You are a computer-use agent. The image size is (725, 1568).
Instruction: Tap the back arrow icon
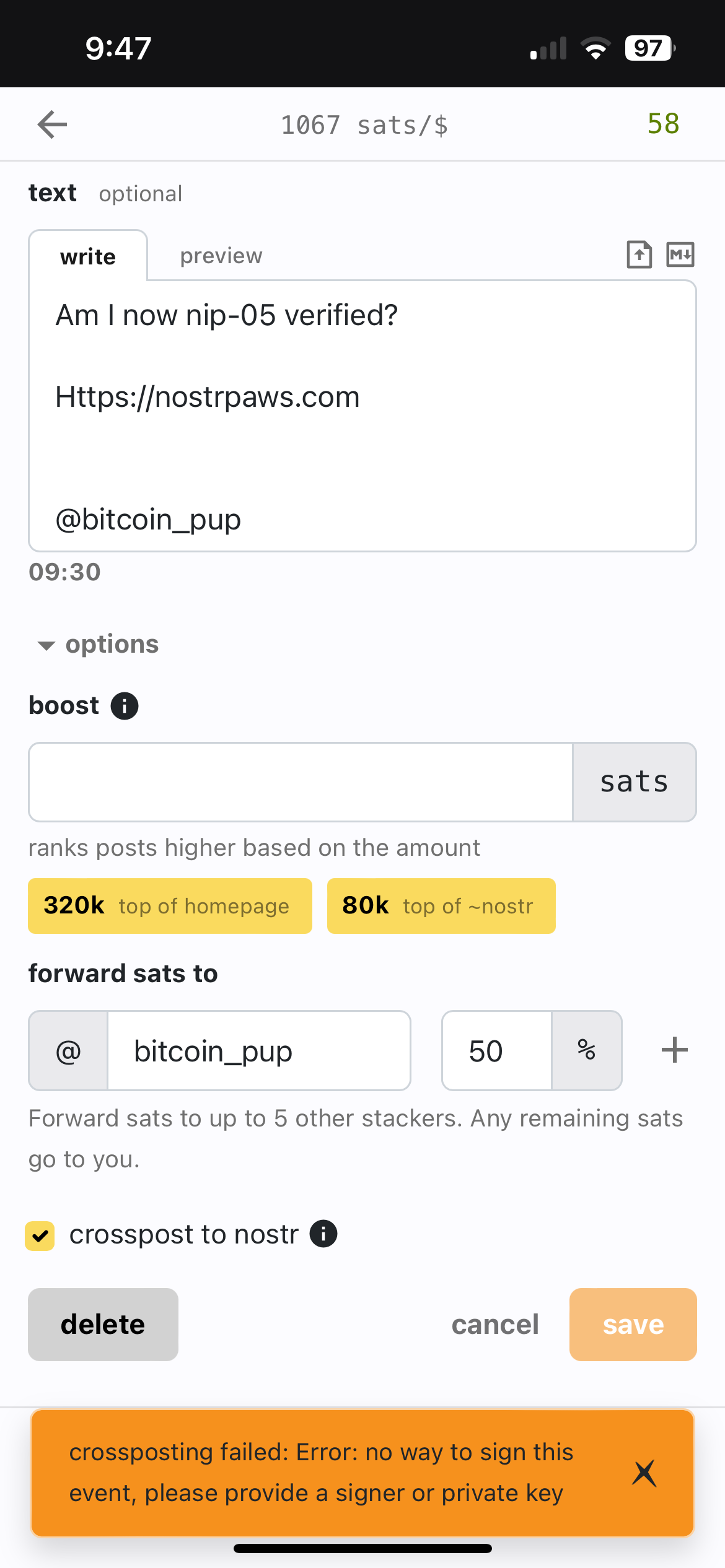click(52, 124)
